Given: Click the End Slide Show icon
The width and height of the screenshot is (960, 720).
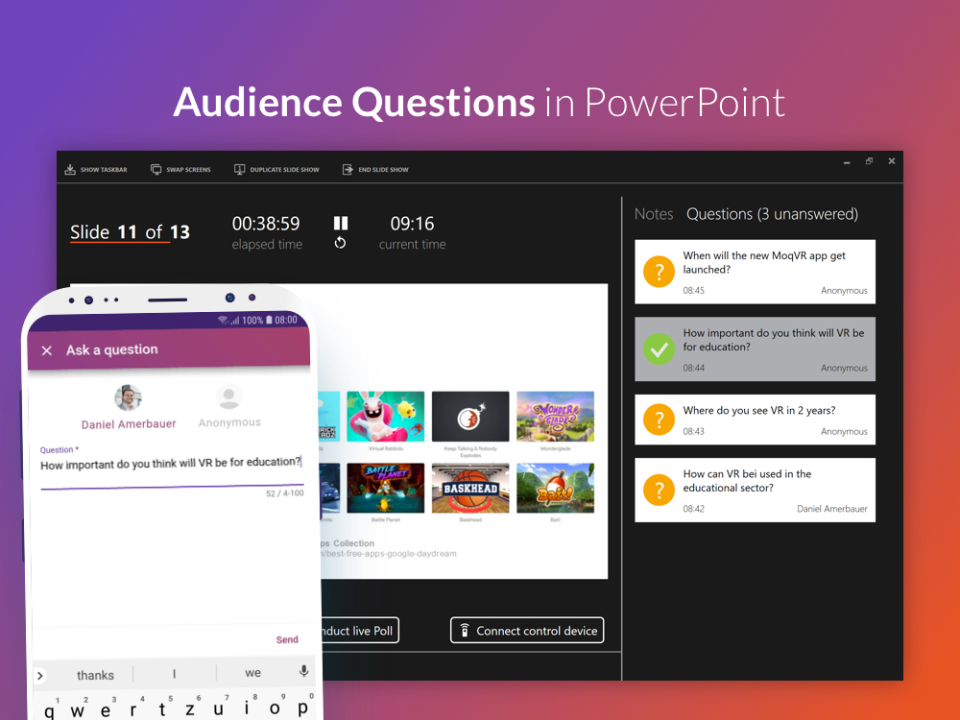Looking at the screenshot, I should pos(347,169).
